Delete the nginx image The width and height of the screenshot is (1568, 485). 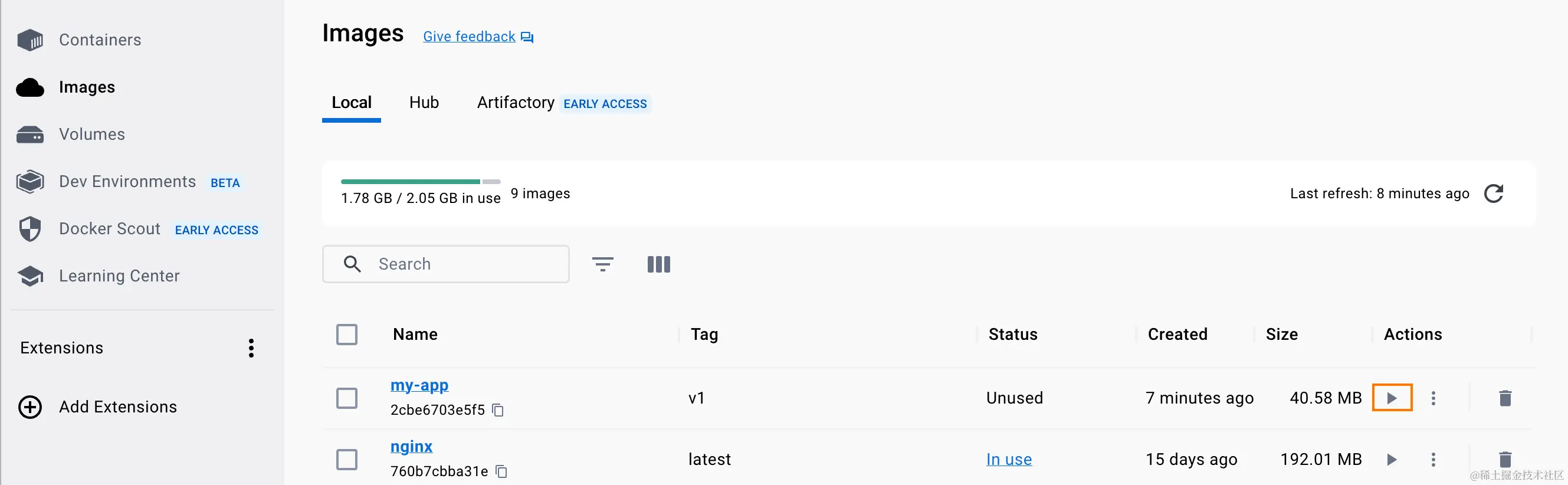[1505, 460]
